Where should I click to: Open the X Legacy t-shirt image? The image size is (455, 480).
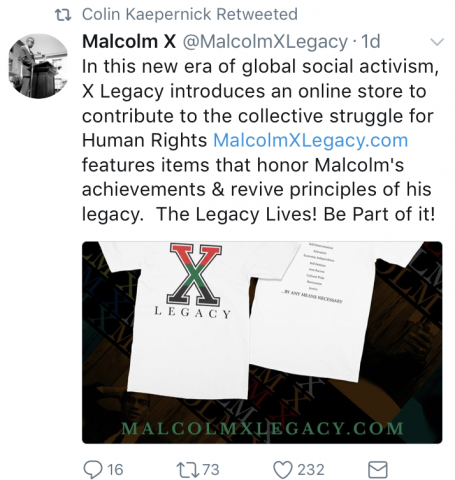tap(262, 342)
